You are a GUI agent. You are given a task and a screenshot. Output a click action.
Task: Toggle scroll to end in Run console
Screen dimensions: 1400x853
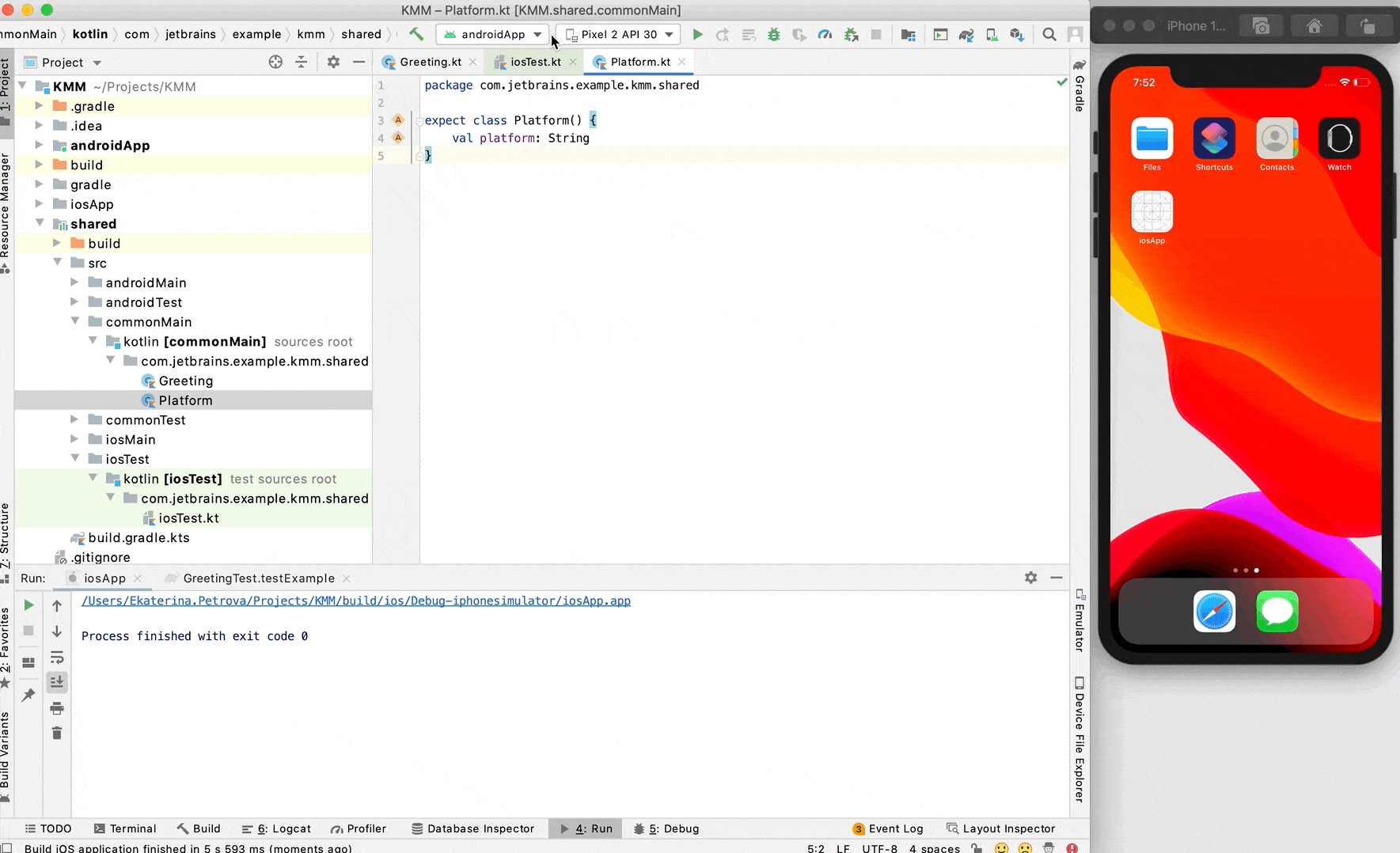[x=57, y=682]
